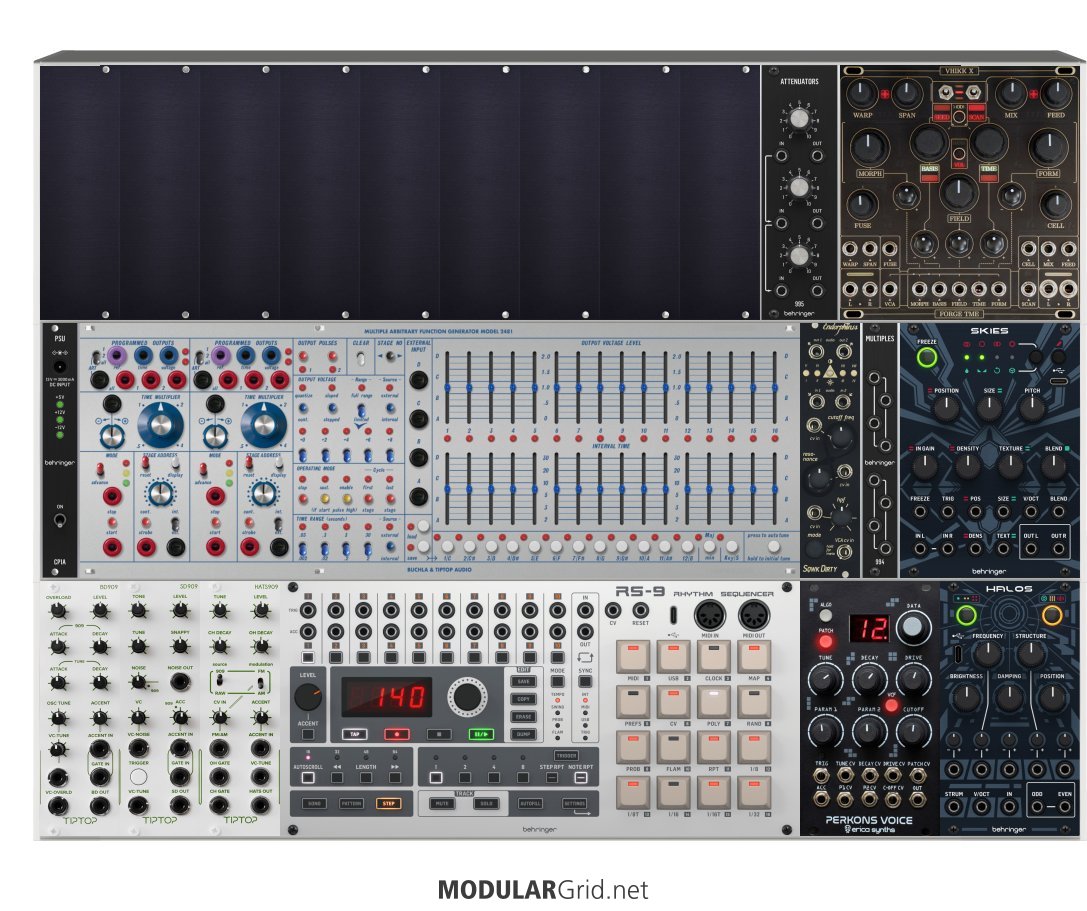This screenshot has height=911, width=1087.
Task: Click the rewind arrows button beside LENGTH
Action: pos(339,777)
